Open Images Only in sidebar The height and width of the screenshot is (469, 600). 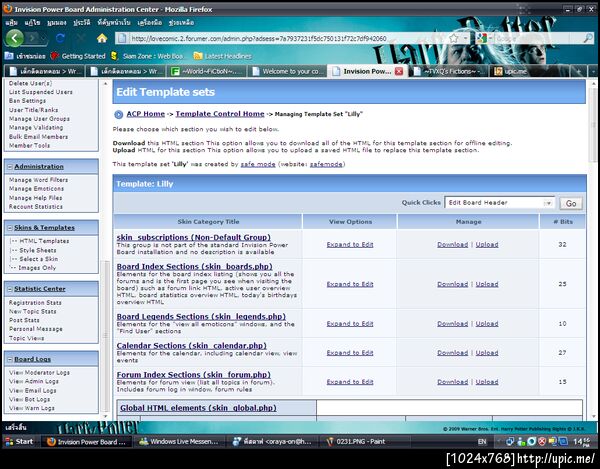click(x=37, y=268)
